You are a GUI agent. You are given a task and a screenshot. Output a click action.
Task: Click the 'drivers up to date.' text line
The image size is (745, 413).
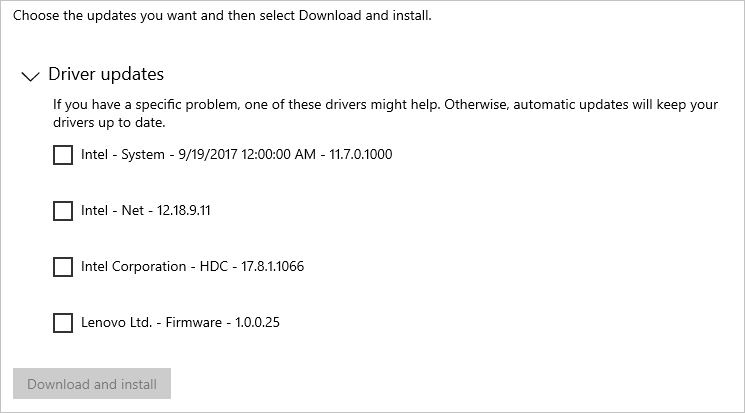109,123
